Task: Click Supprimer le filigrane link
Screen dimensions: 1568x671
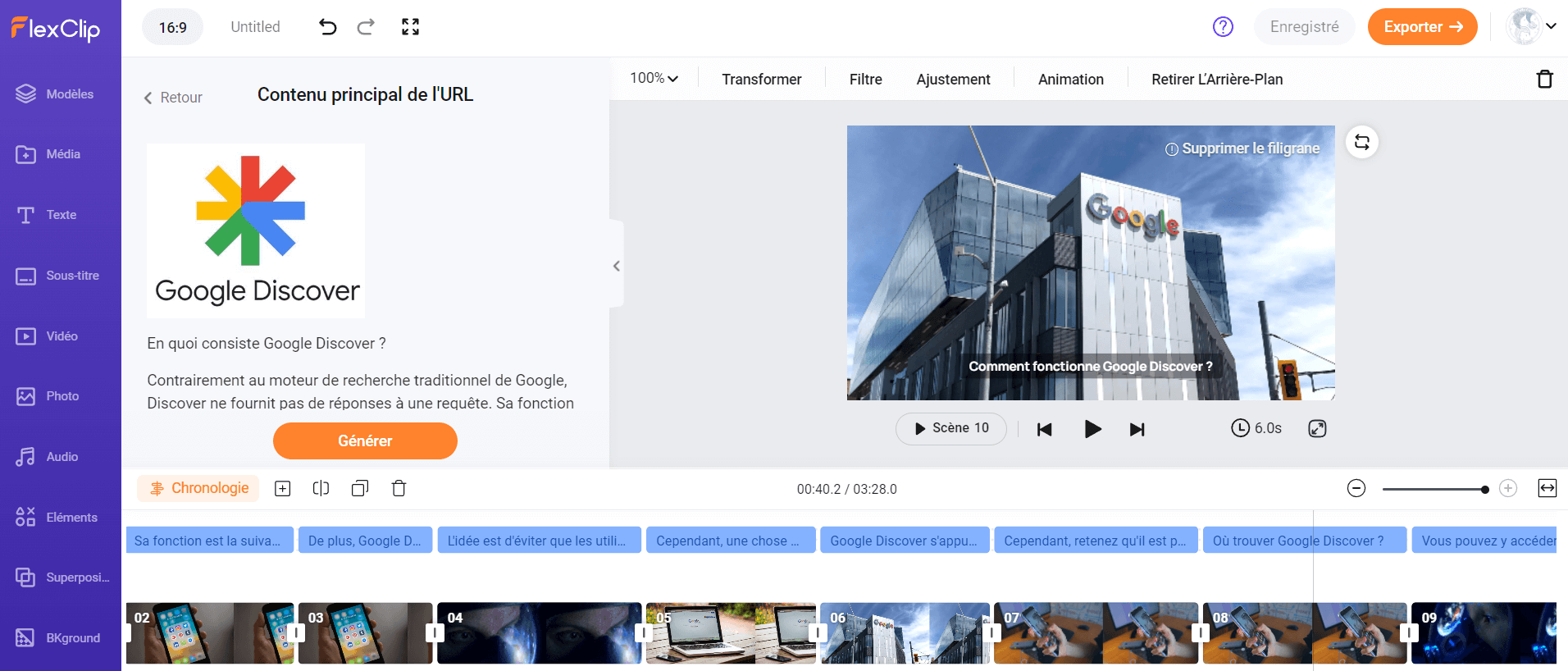Action: [x=1242, y=148]
